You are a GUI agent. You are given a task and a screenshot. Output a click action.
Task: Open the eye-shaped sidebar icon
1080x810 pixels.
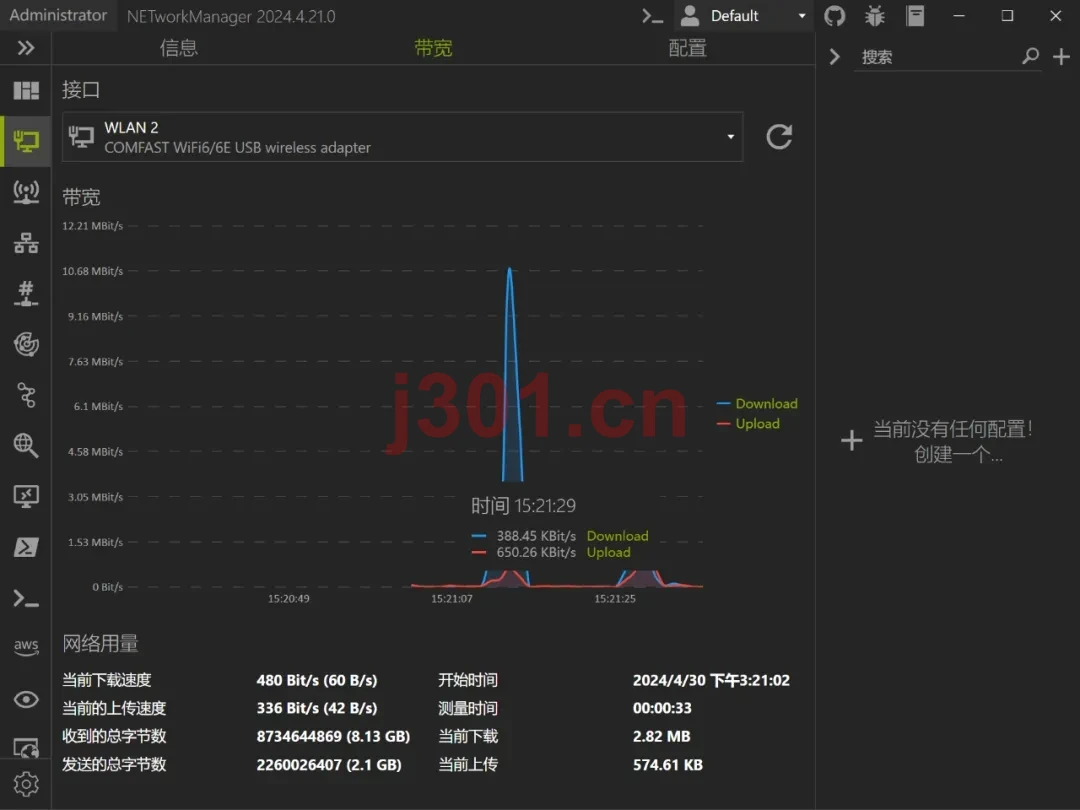25,700
